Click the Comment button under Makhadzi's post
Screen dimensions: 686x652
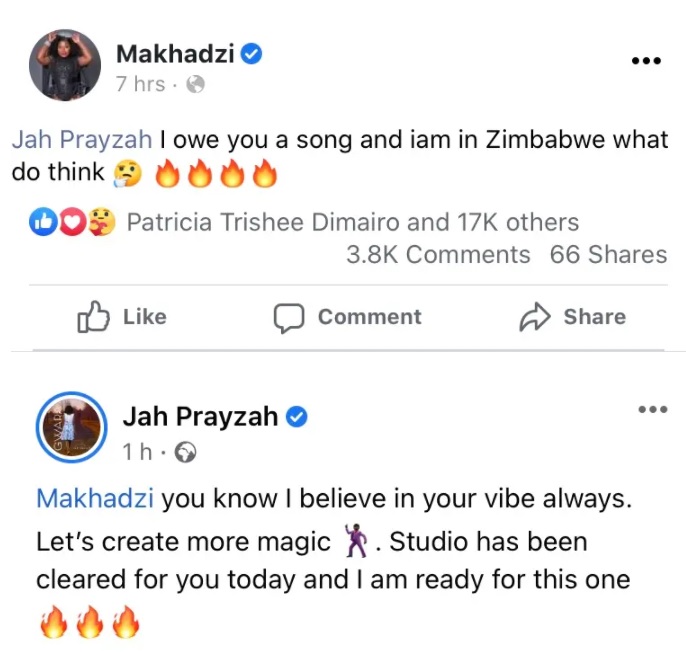click(x=348, y=317)
